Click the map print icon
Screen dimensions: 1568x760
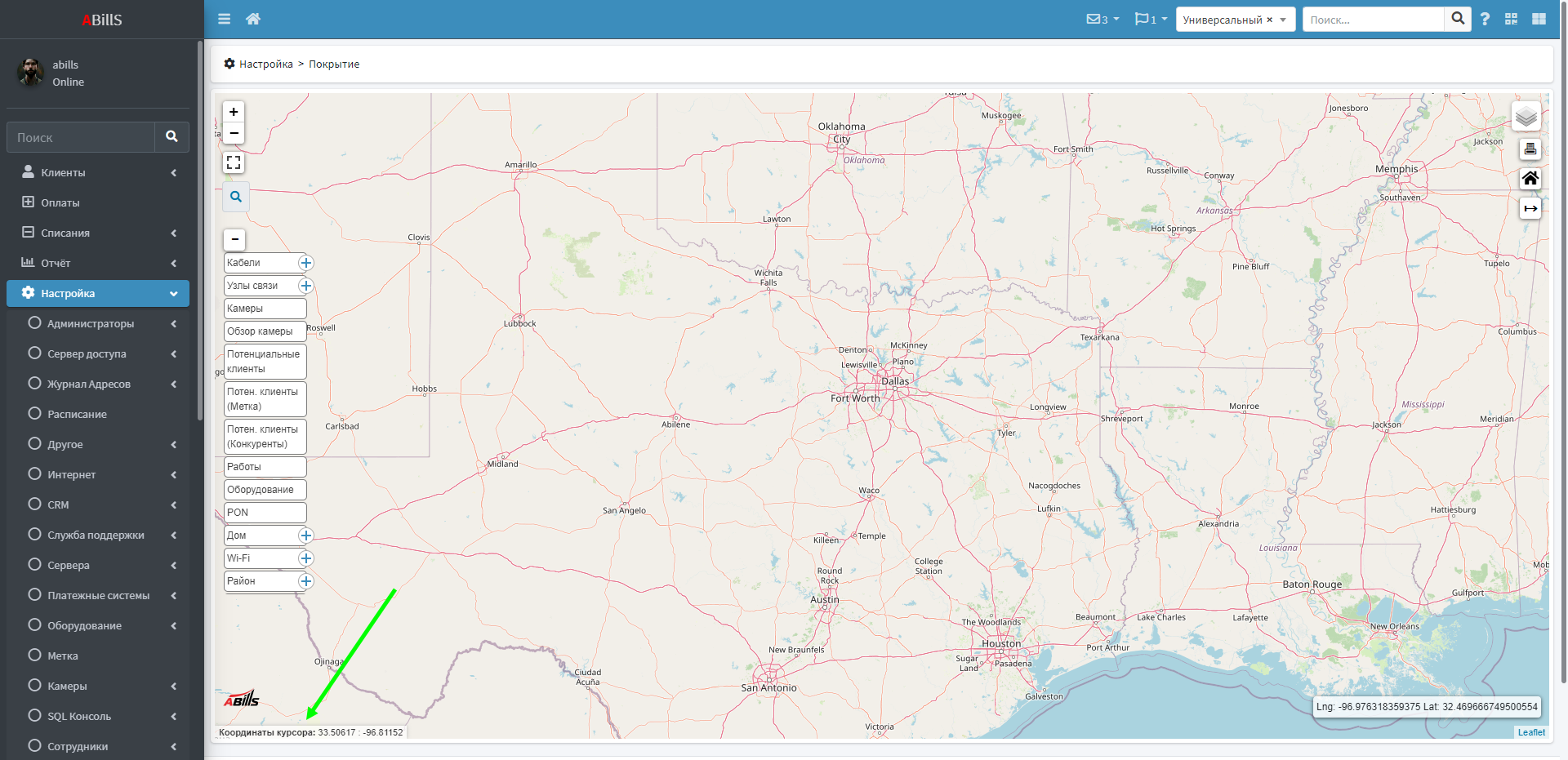(x=1530, y=149)
